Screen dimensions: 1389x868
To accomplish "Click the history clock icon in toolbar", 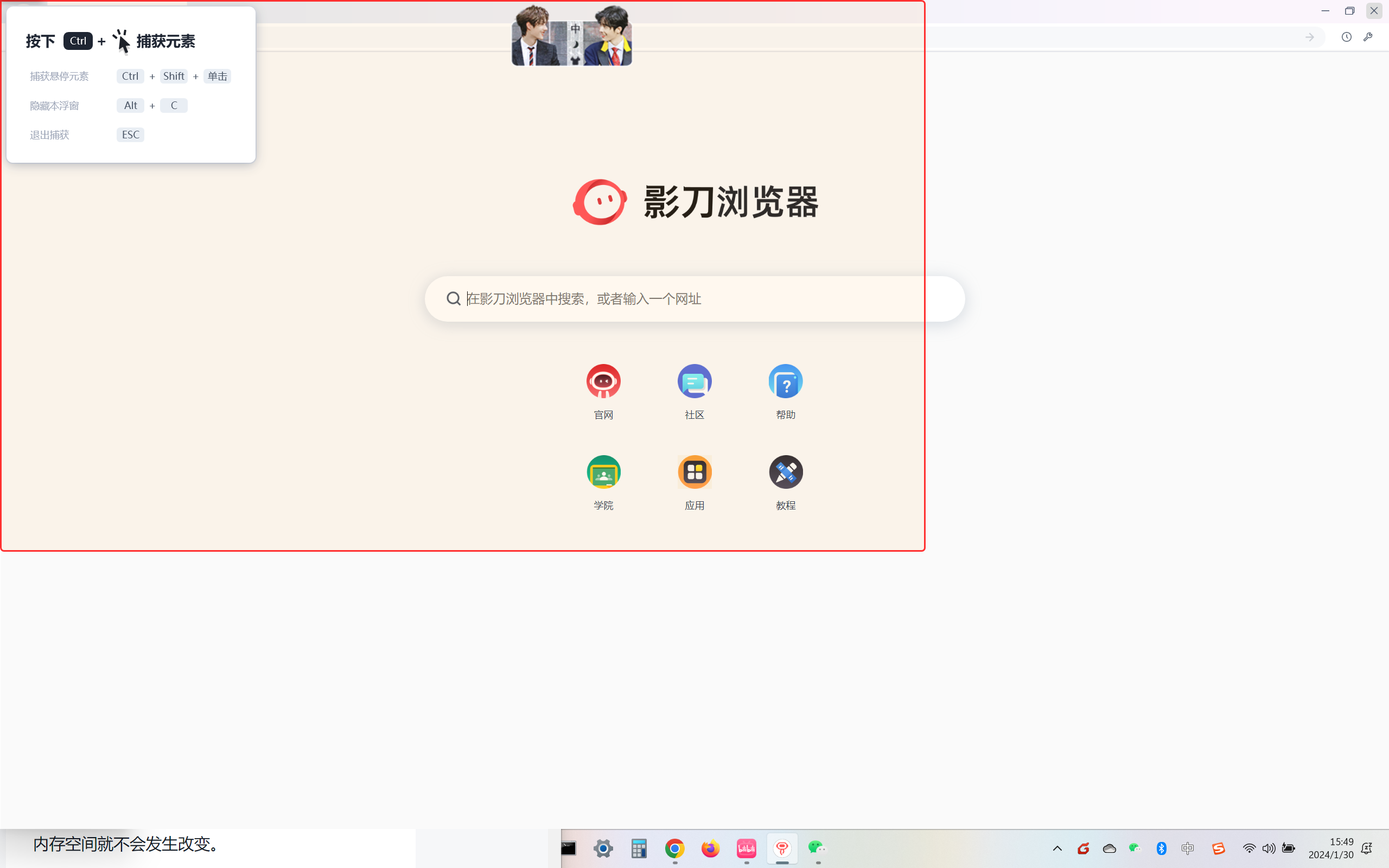I will click(1346, 37).
